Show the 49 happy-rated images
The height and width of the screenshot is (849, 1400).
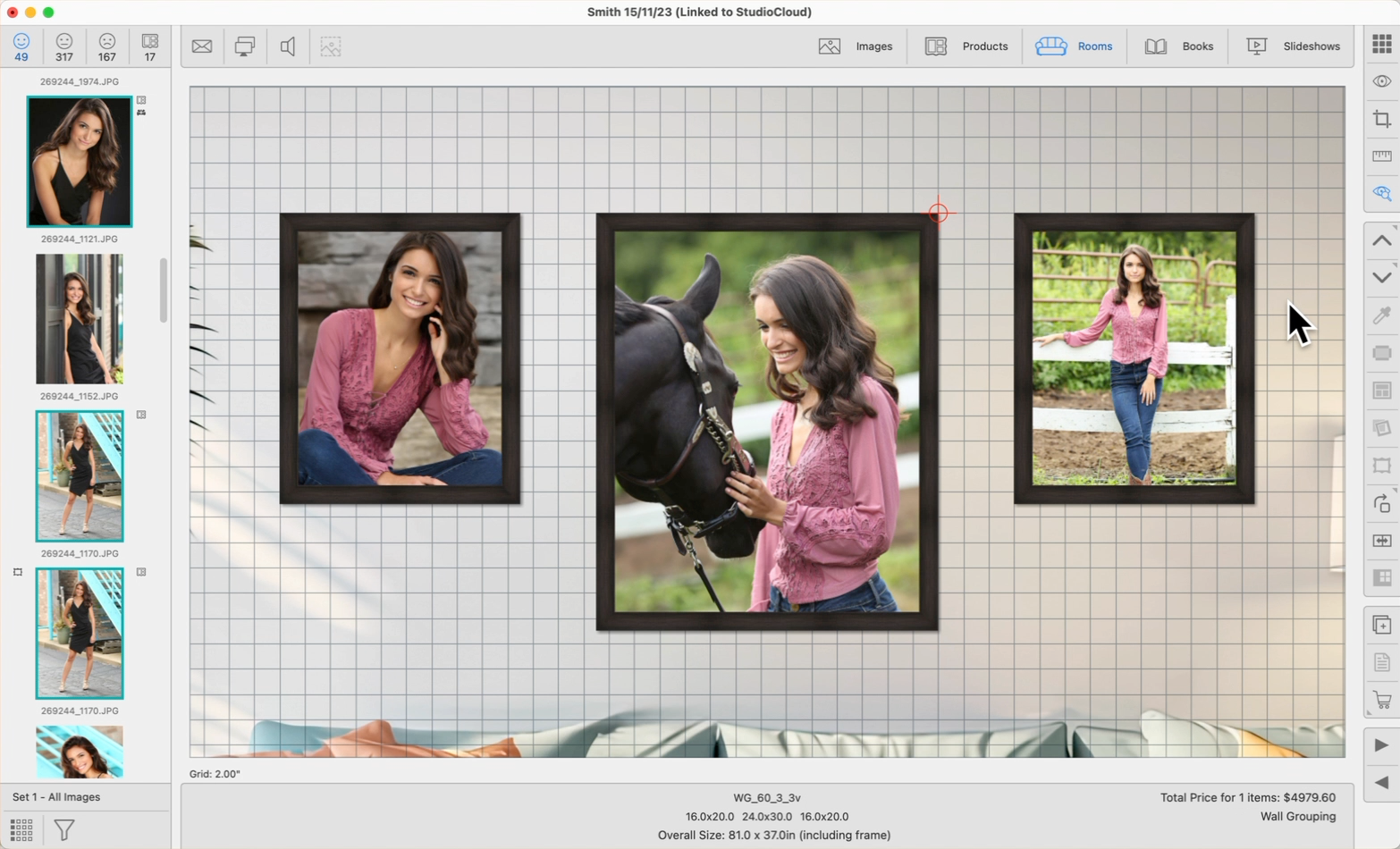point(21,46)
